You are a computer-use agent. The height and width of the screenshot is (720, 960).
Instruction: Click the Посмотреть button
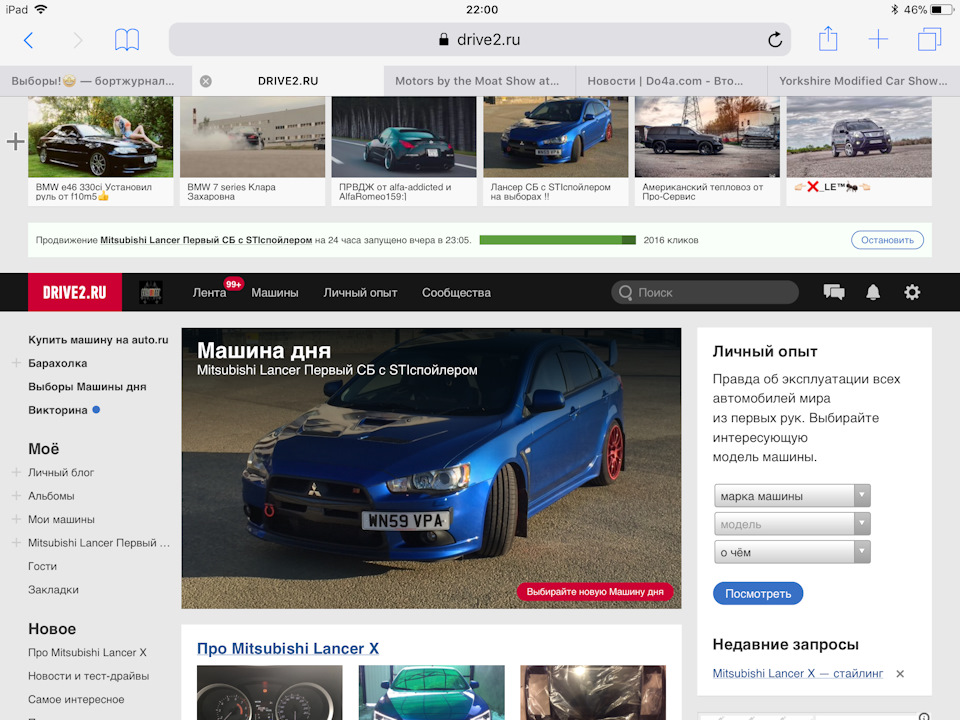coord(758,593)
